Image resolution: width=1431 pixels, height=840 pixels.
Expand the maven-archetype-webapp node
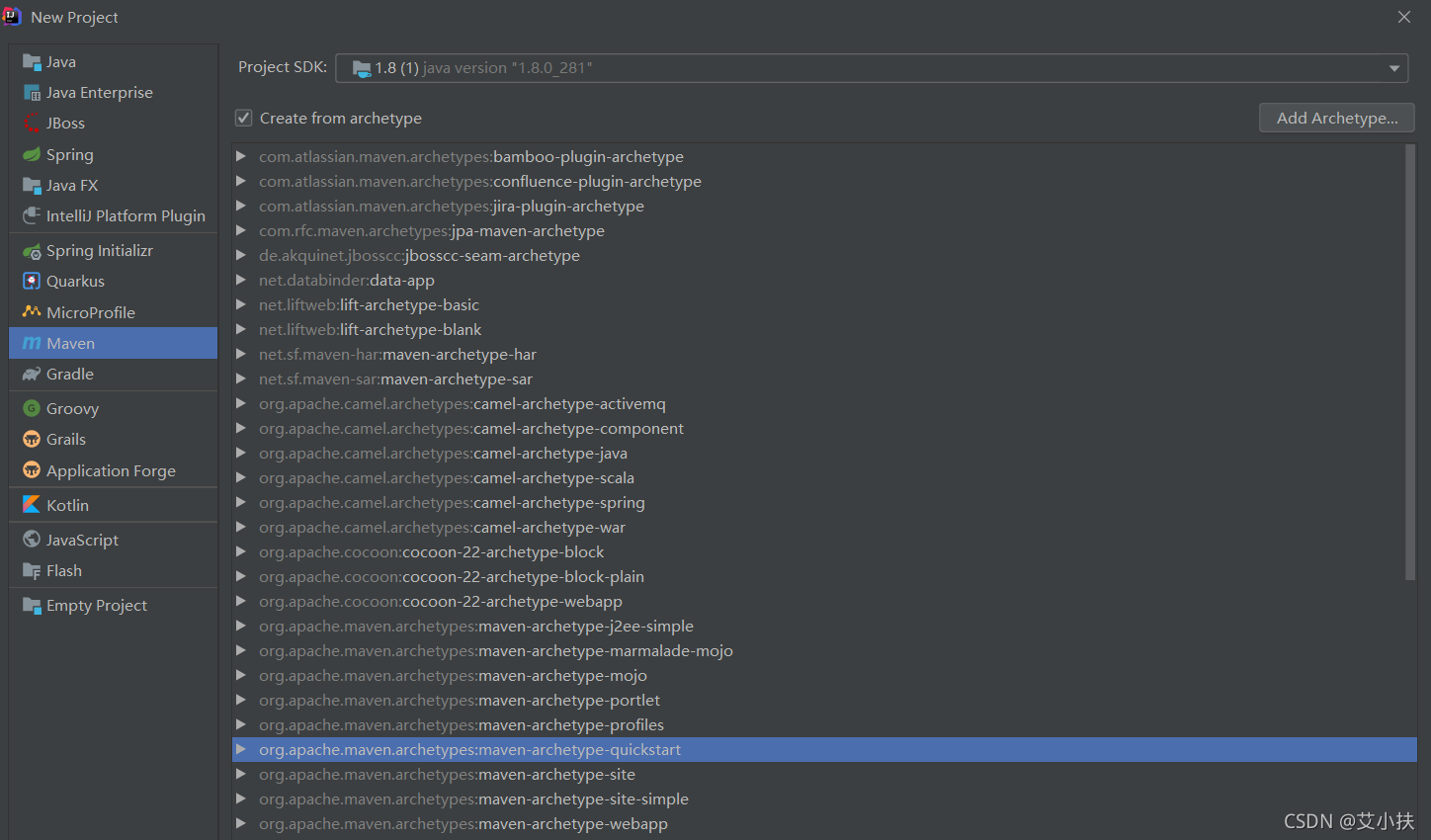point(240,823)
